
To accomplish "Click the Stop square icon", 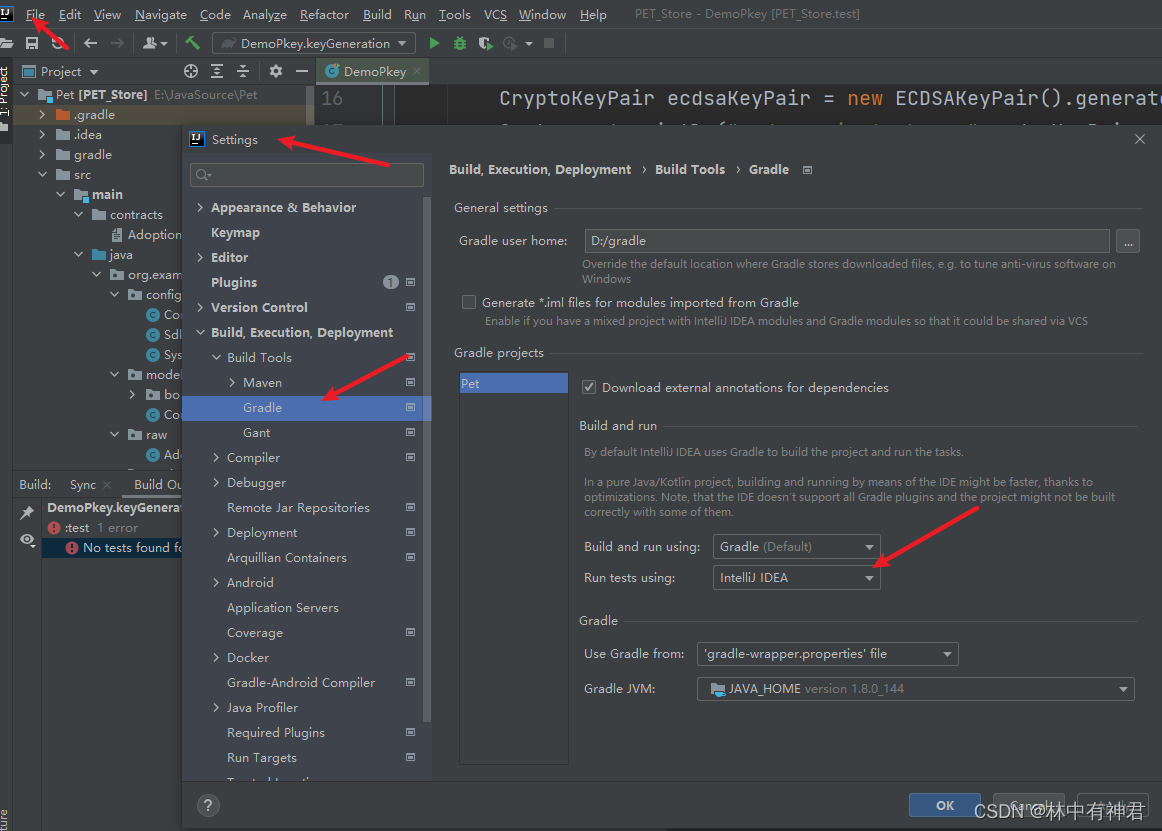I will pyautogui.click(x=549, y=43).
